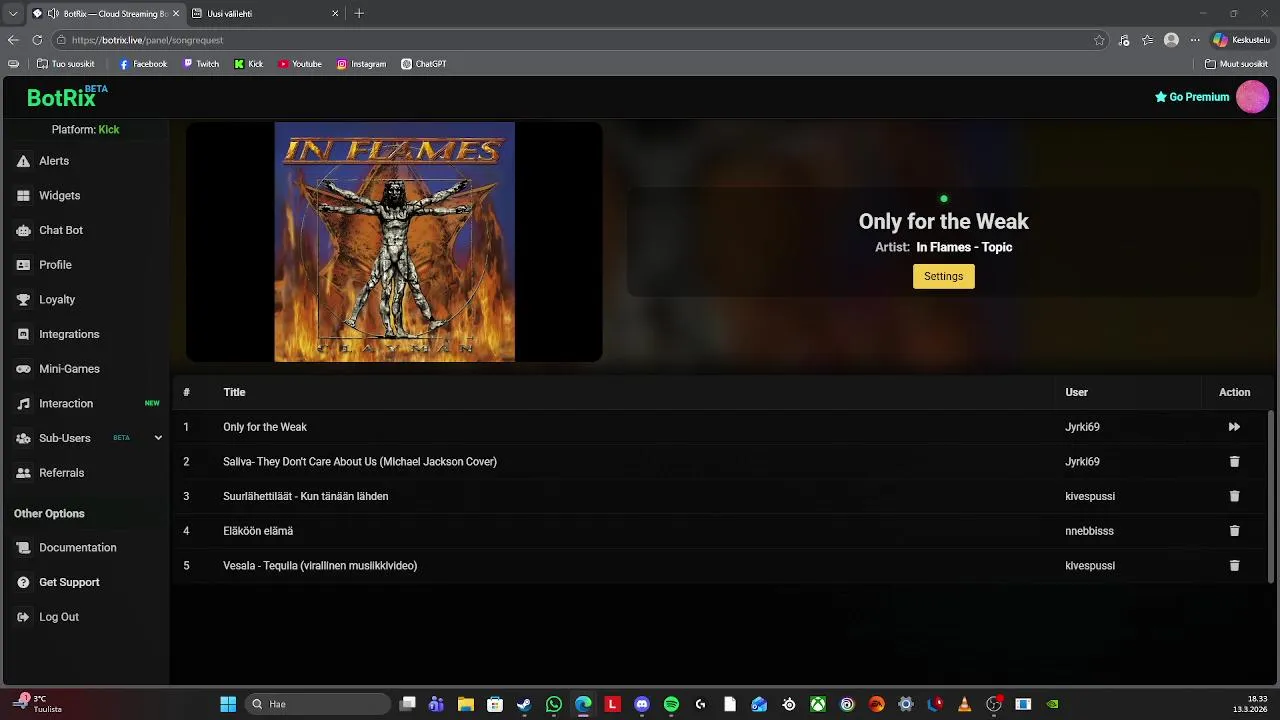Screen dimensions: 1280x720
Task: Open Discord from the taskbar
Action: [642, 704]
